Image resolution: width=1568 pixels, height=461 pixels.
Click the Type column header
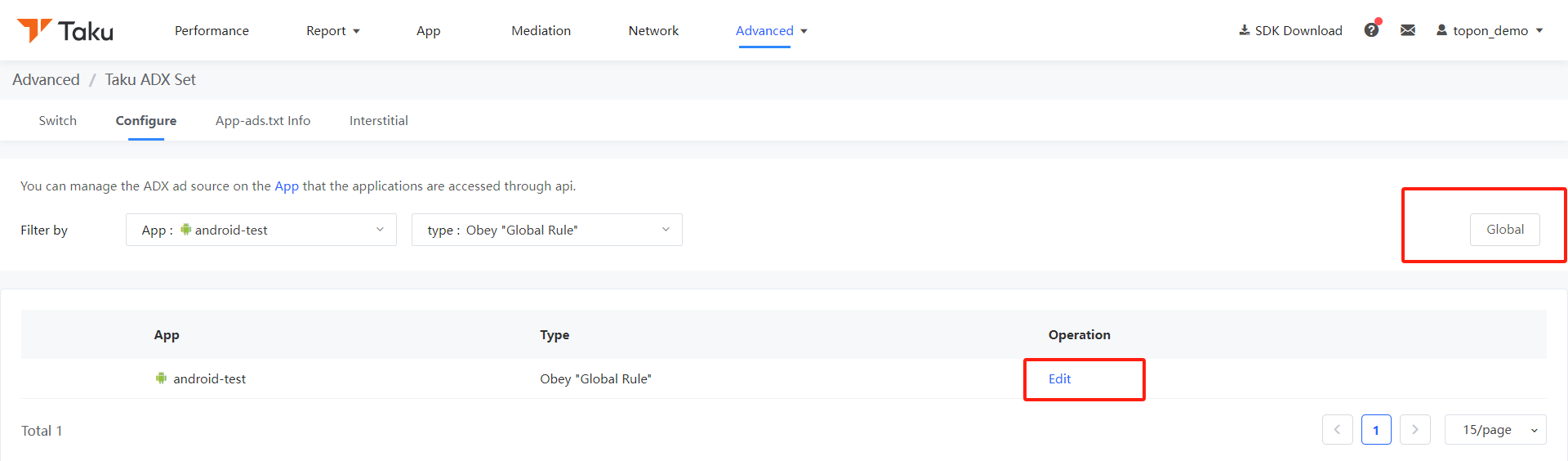555,334
